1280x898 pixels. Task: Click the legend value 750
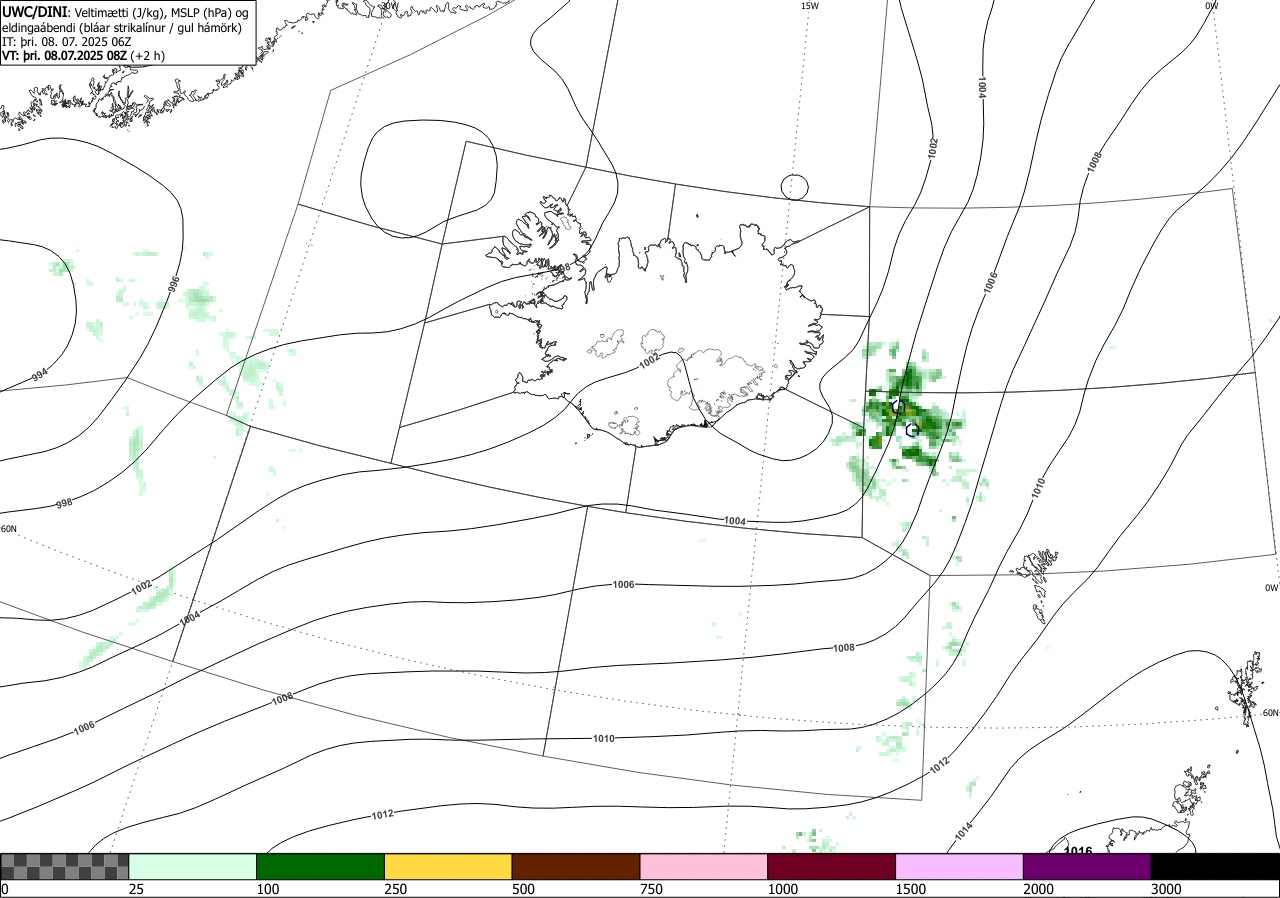point(651,889)
